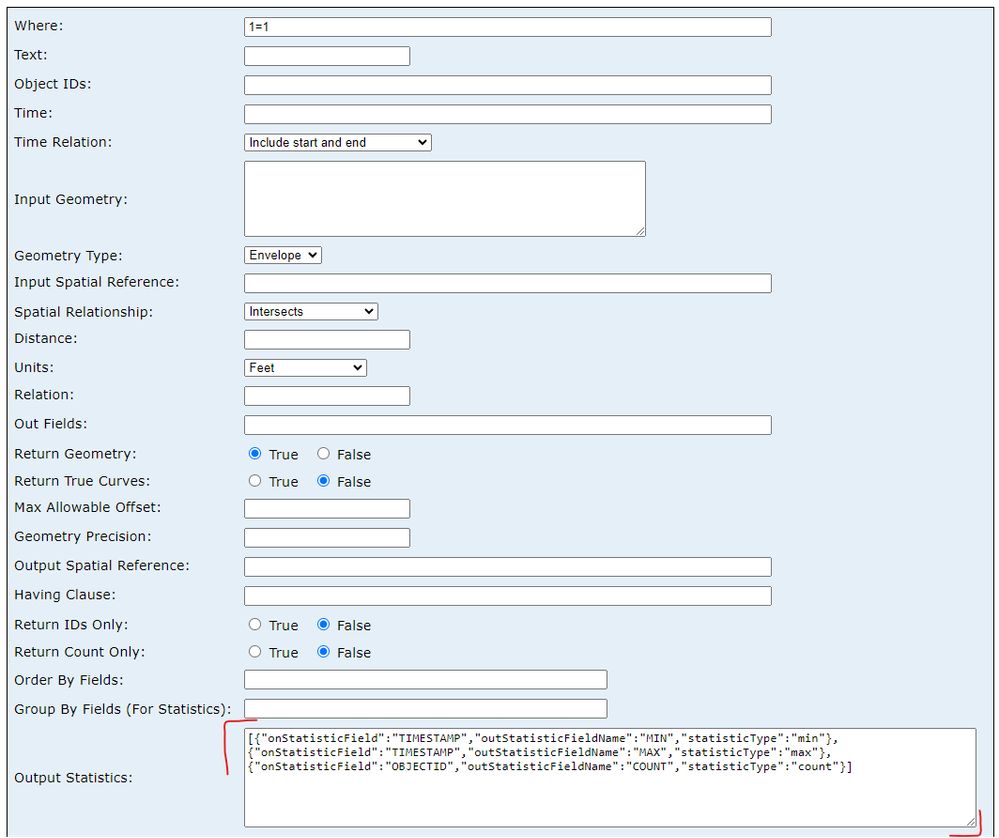
Task: Set Return True Curves to True
Action: coord(255,480)
